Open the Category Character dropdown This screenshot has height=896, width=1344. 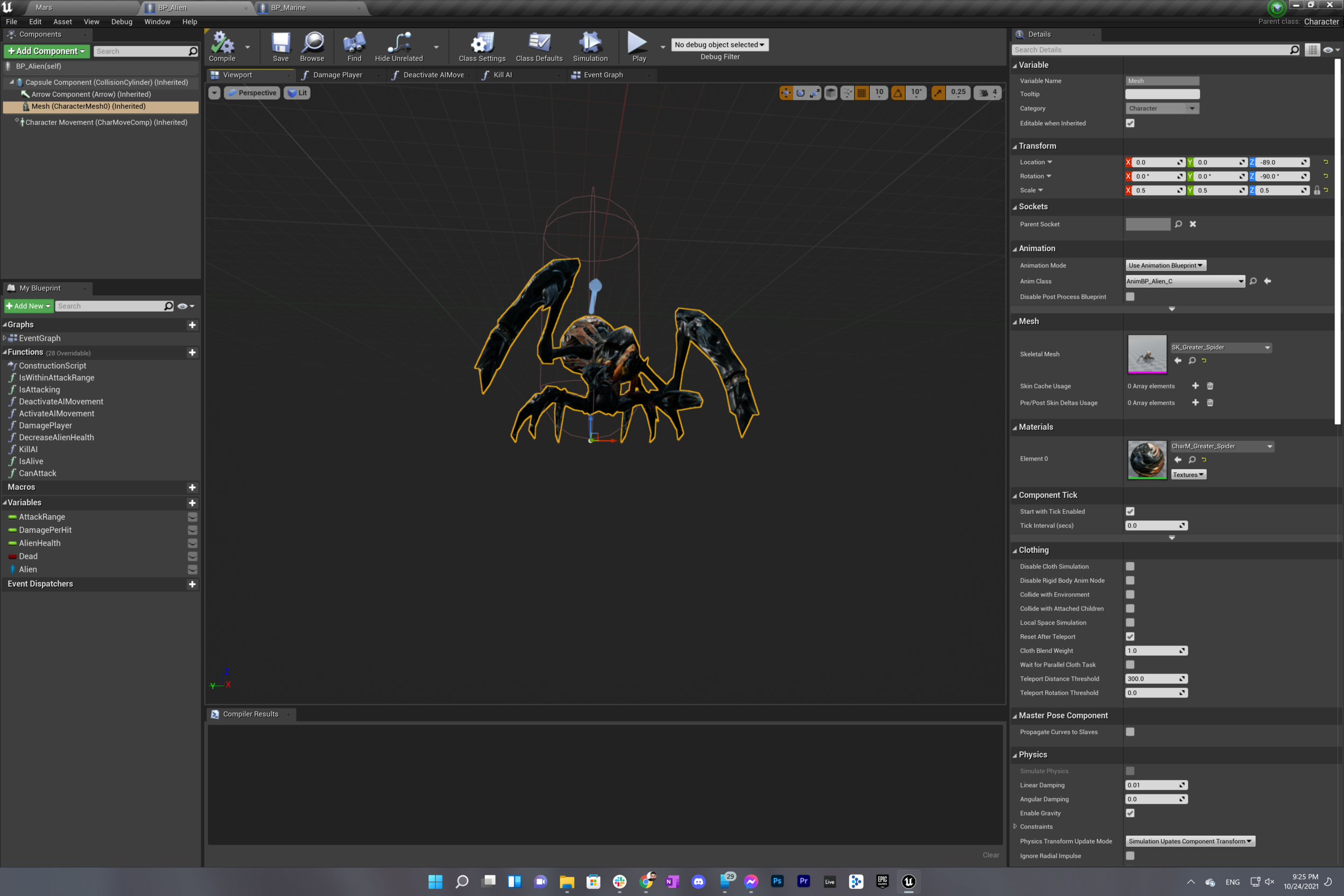click(x=1162, y=109)
